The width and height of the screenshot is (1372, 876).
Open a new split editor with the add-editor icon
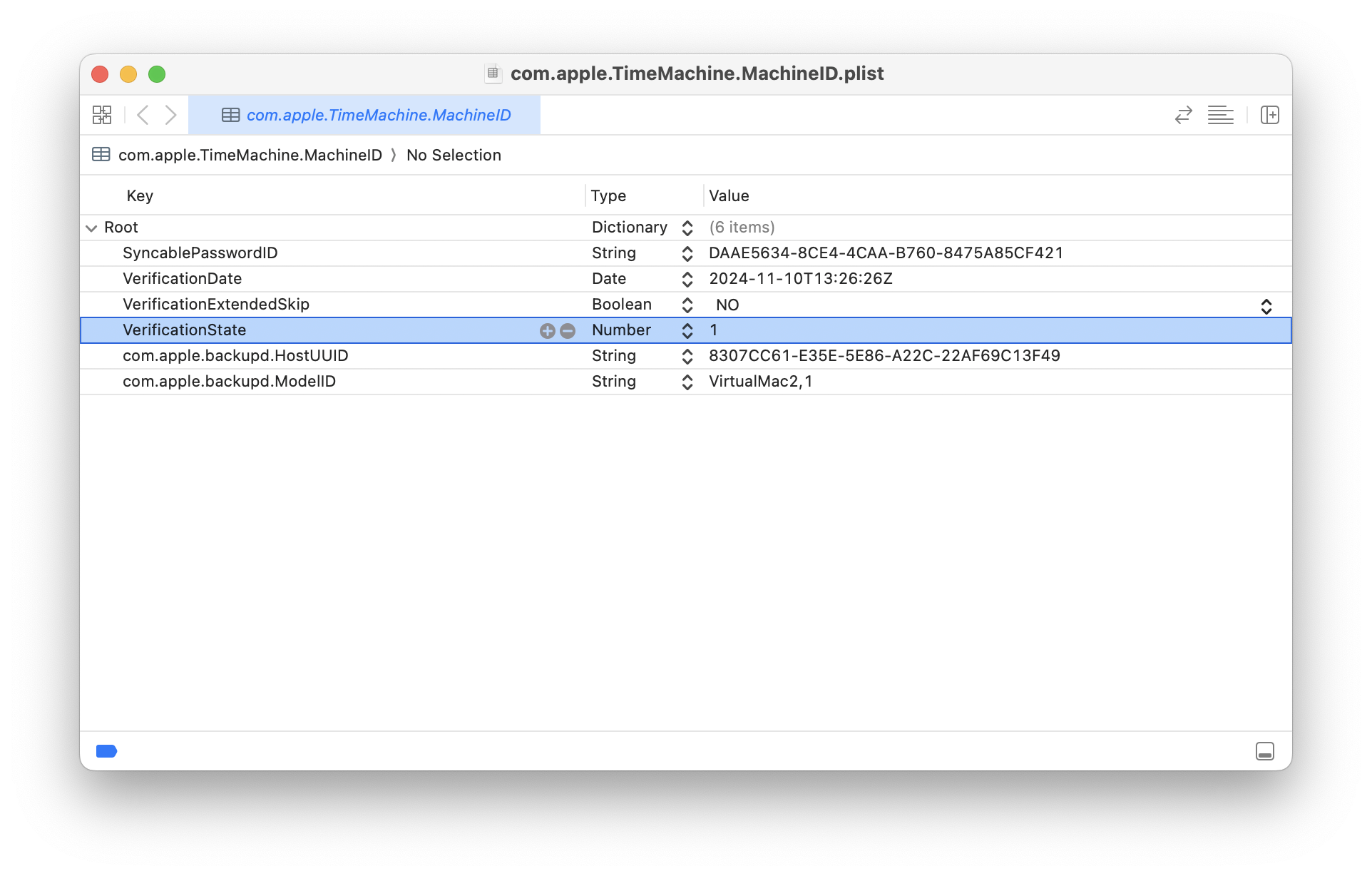click(1270, 114)
